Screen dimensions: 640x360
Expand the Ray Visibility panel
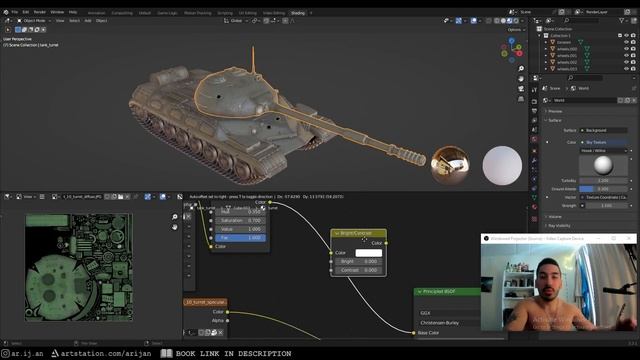(558, 226)
